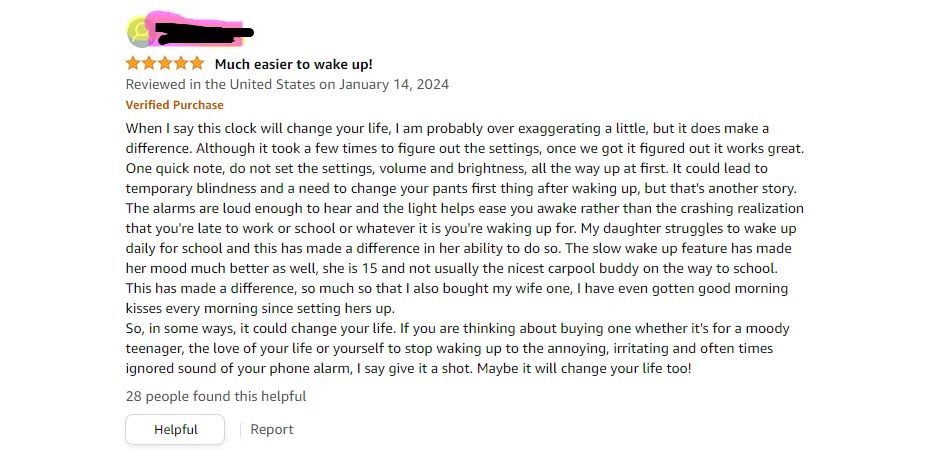Click the Report link

[272, 429]
